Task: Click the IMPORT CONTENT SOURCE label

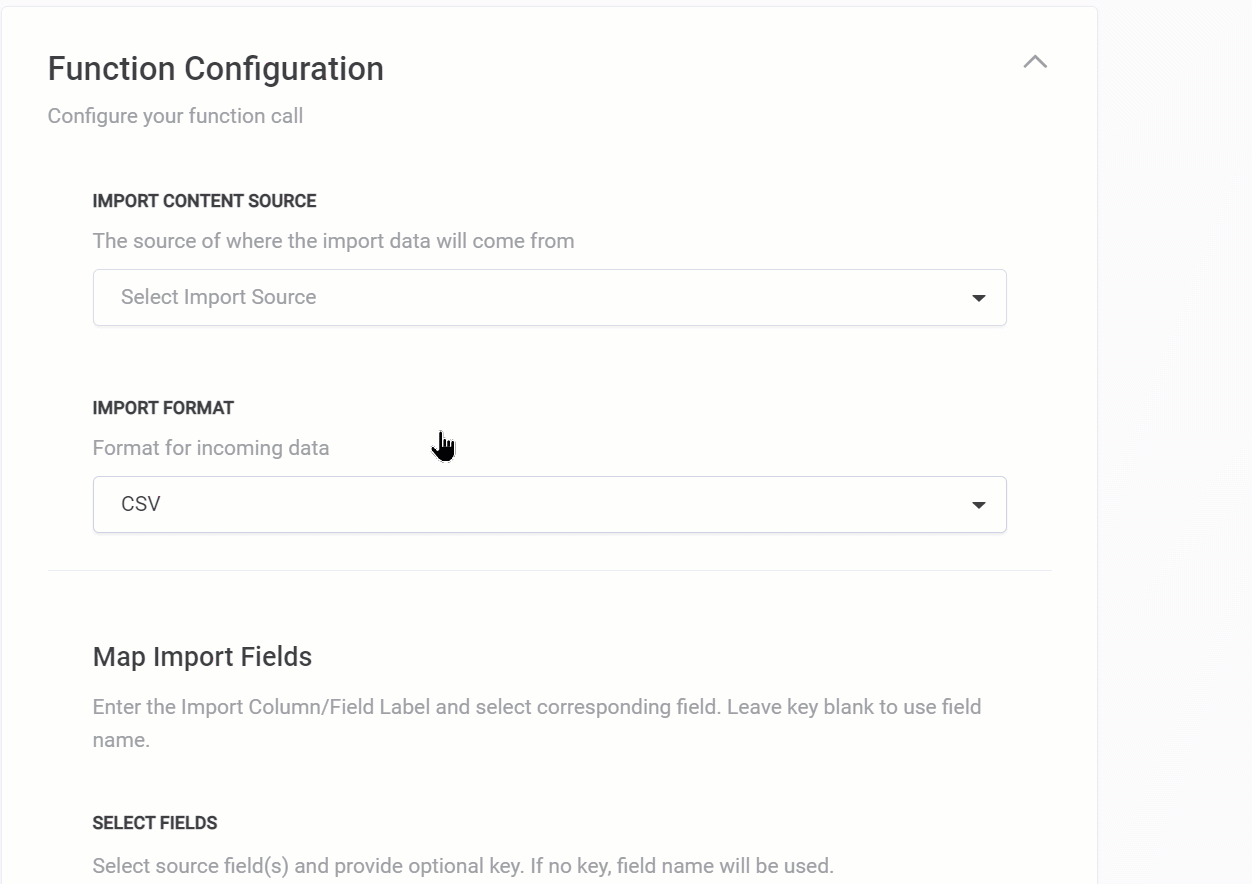Action: click(x=204, y=201)
